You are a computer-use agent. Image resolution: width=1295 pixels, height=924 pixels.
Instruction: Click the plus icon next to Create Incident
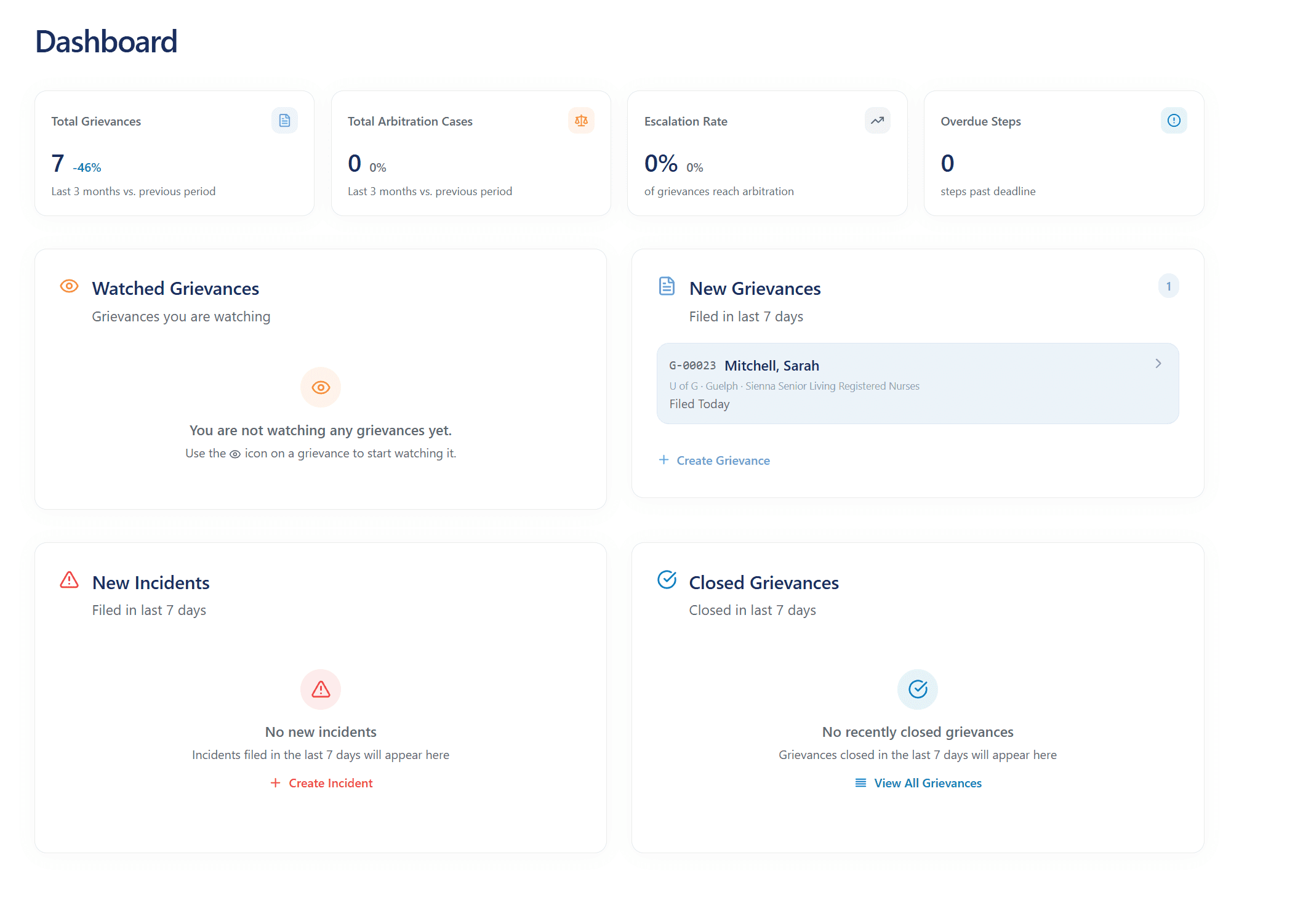pos(275,782)
